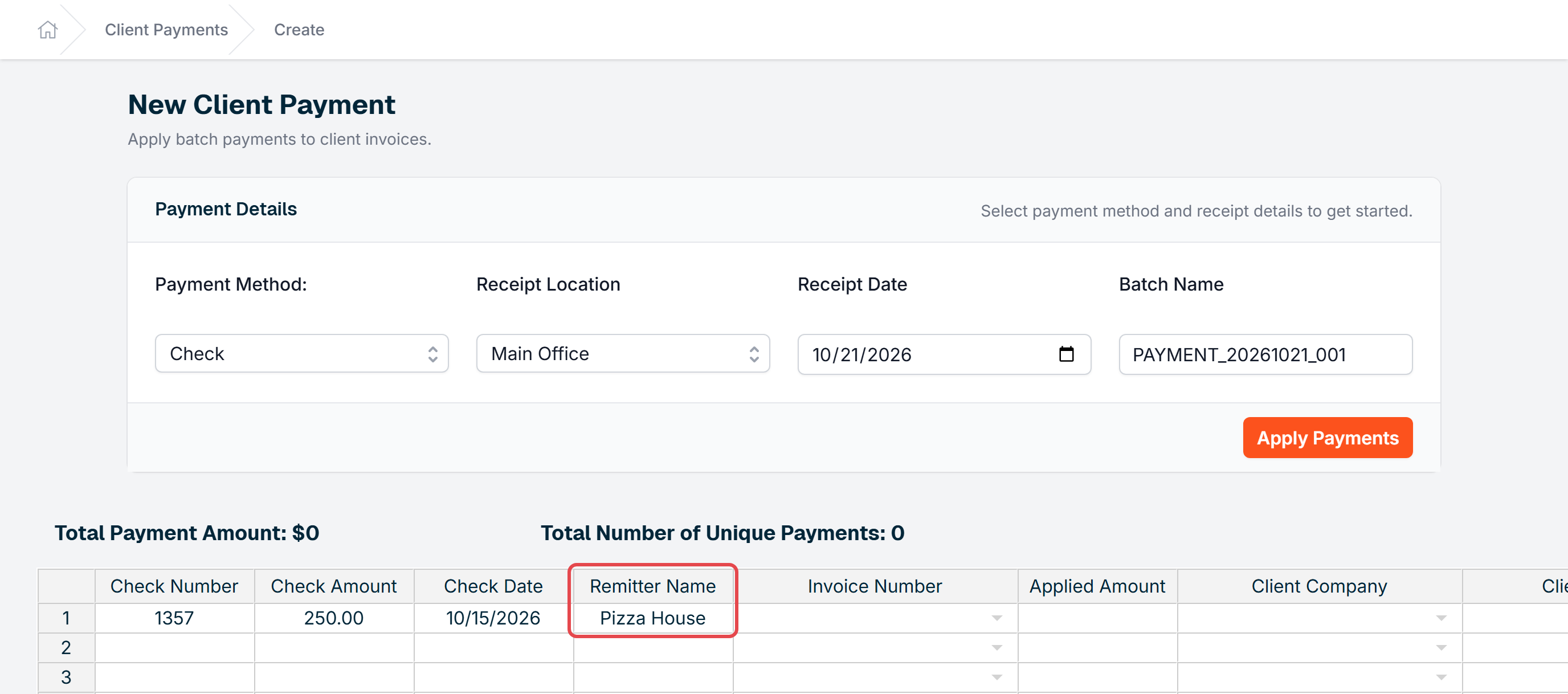Open the Client Payments breadcrumb link
The image size is (1568, 694).
point(166,30)
